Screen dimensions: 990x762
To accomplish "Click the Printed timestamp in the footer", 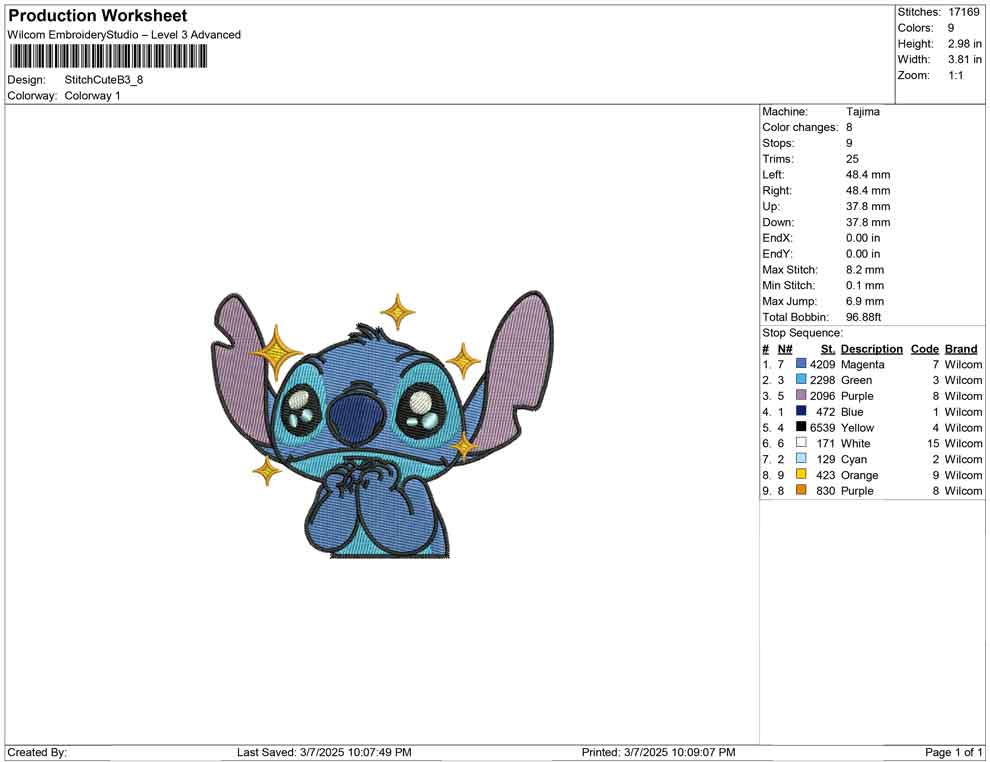I will point(659,753).
